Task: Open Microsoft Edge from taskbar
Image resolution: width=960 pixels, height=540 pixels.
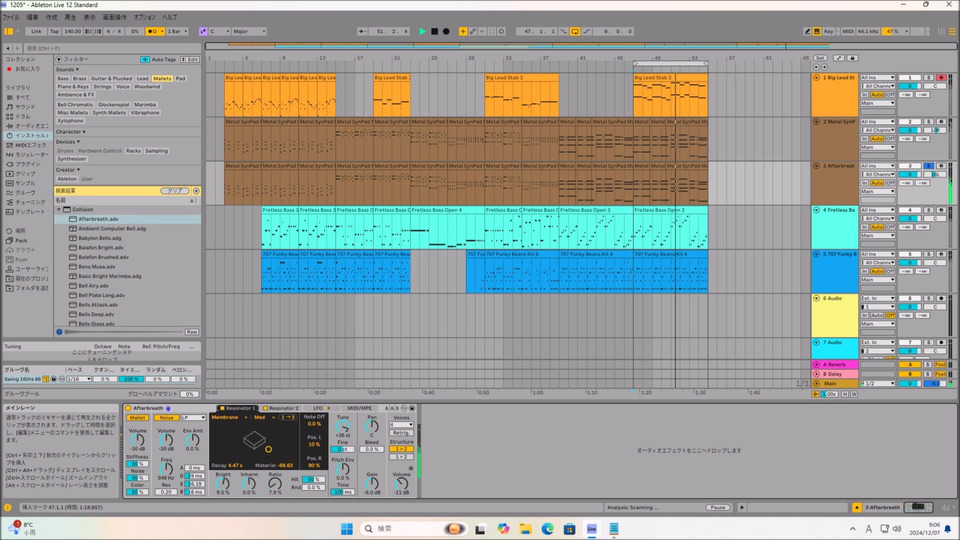Action: [547, 528]
